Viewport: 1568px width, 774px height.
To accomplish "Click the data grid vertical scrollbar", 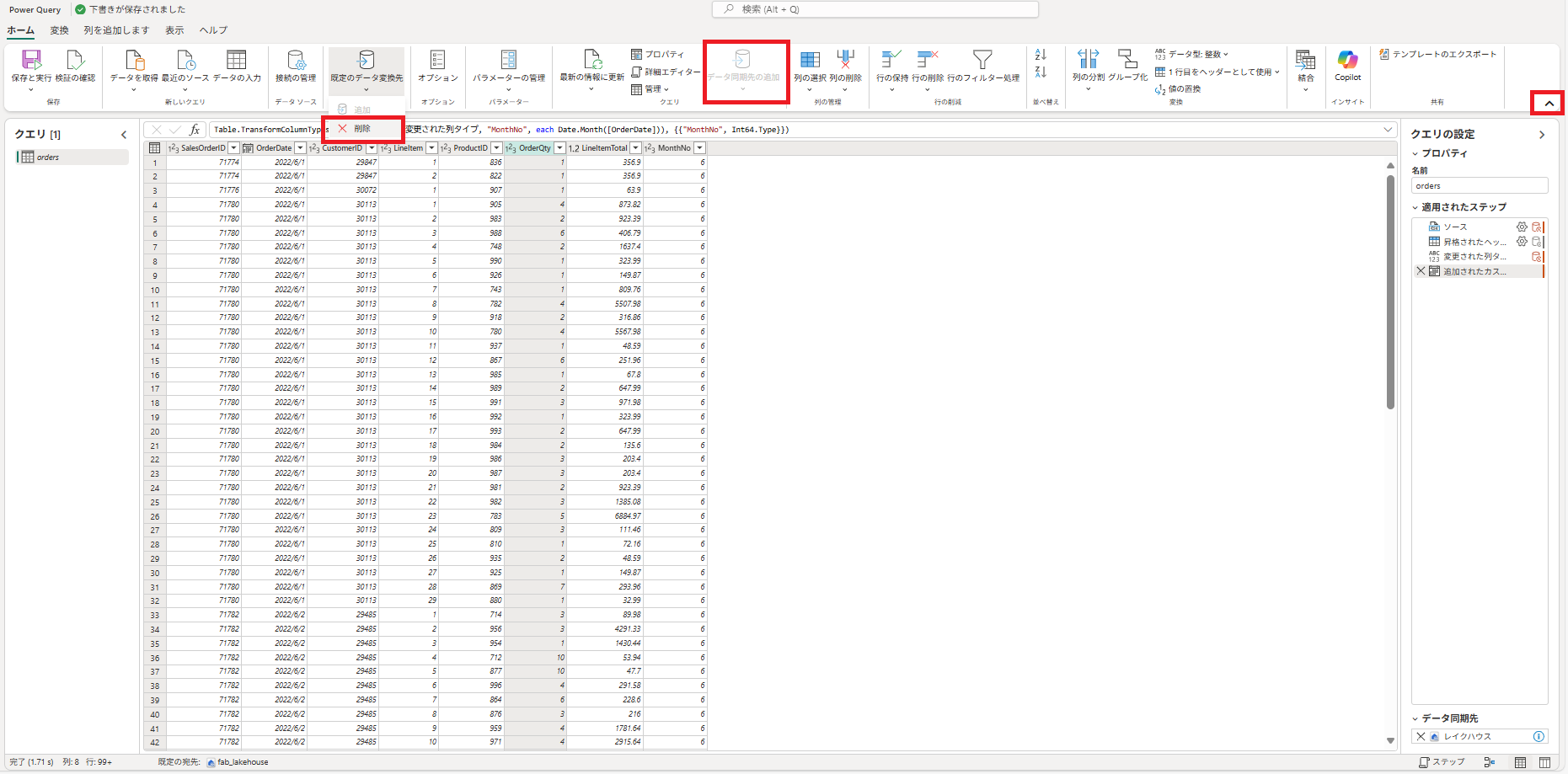I will click(x=1390, y=292).
